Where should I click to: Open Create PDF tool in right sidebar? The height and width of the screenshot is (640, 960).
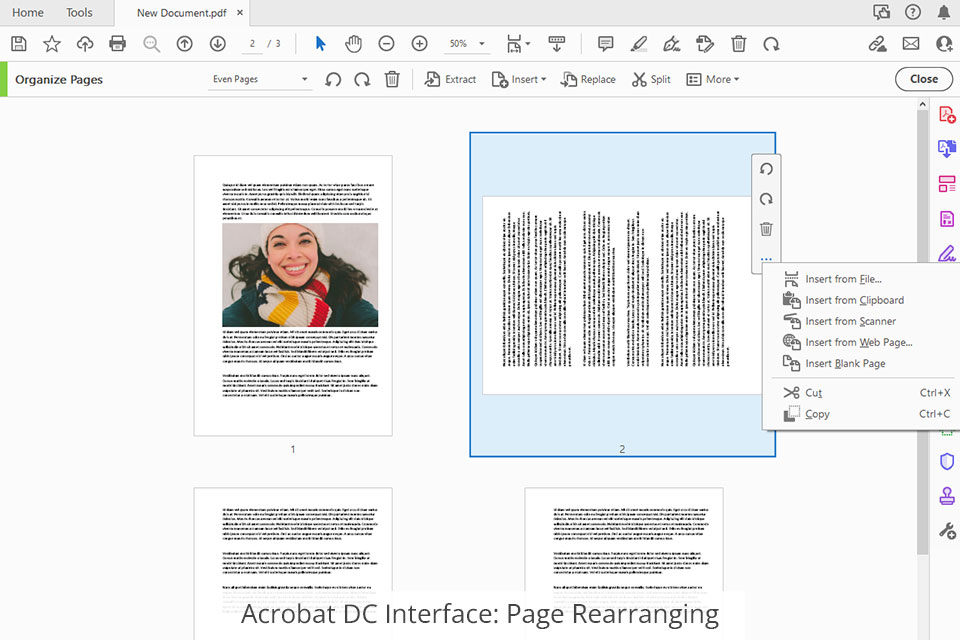tap(947, 115)
